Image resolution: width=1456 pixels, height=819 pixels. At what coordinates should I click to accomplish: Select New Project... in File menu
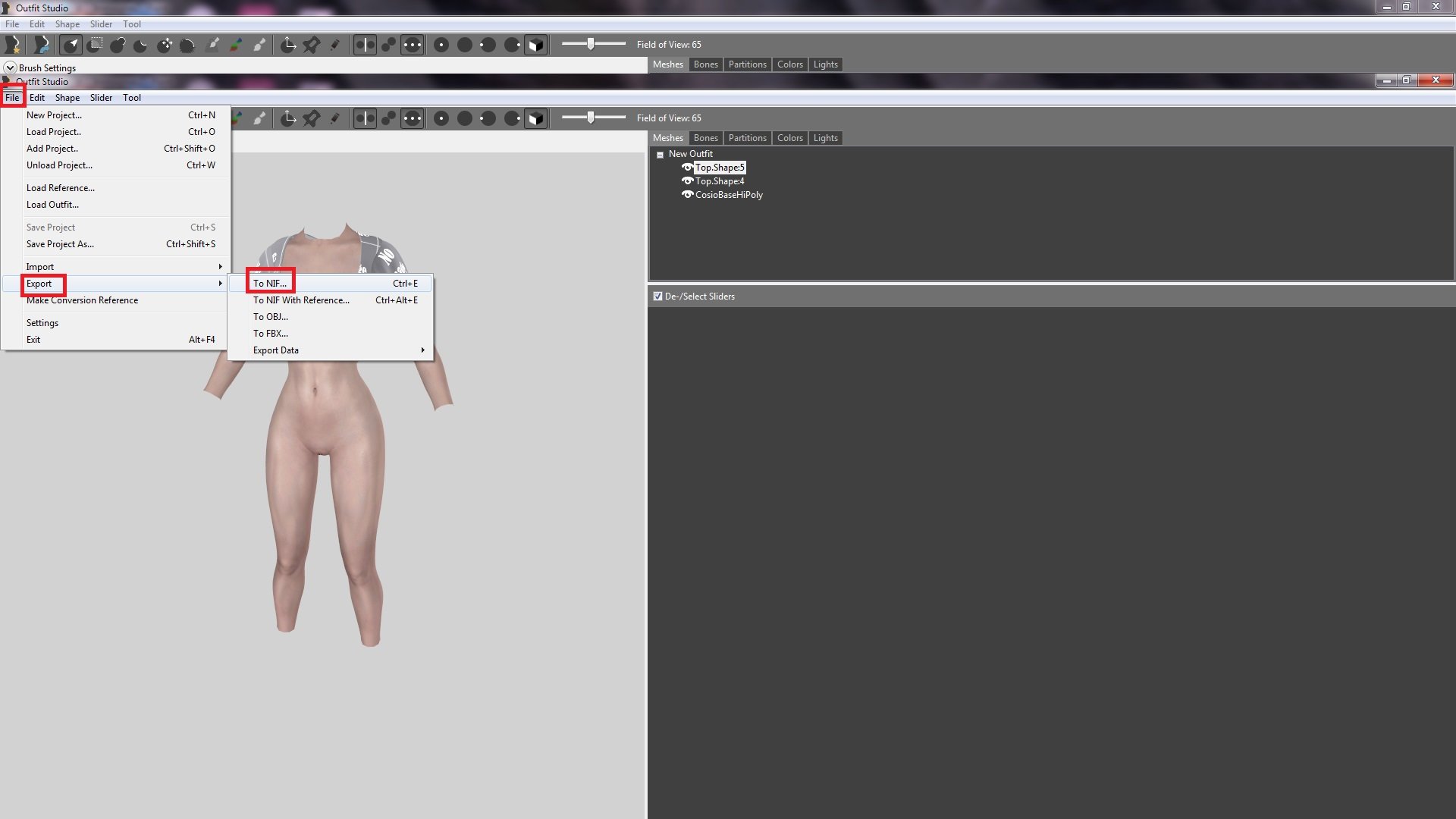[115, 115]
